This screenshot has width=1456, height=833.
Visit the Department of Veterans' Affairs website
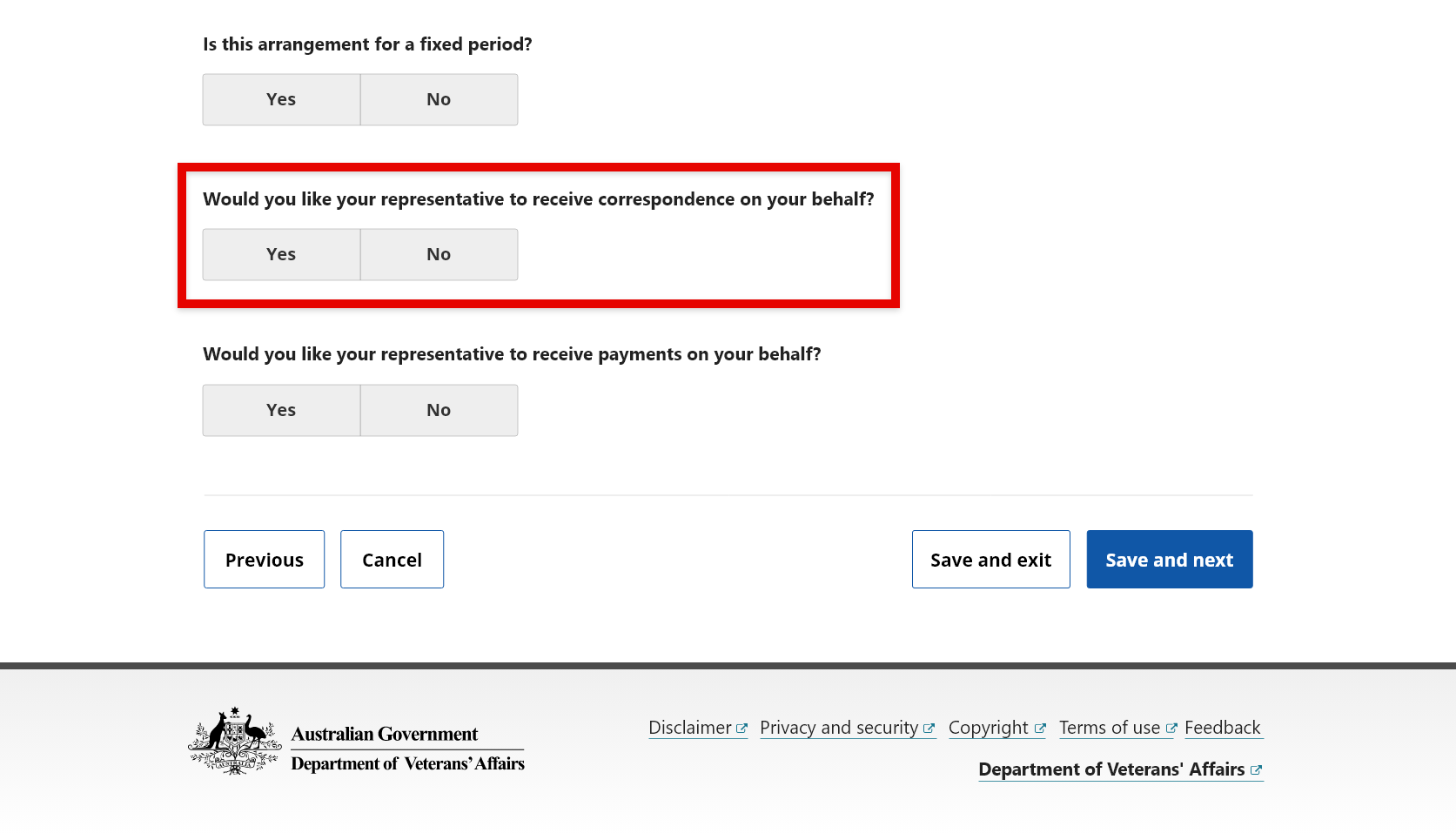tap(1110, 769)
